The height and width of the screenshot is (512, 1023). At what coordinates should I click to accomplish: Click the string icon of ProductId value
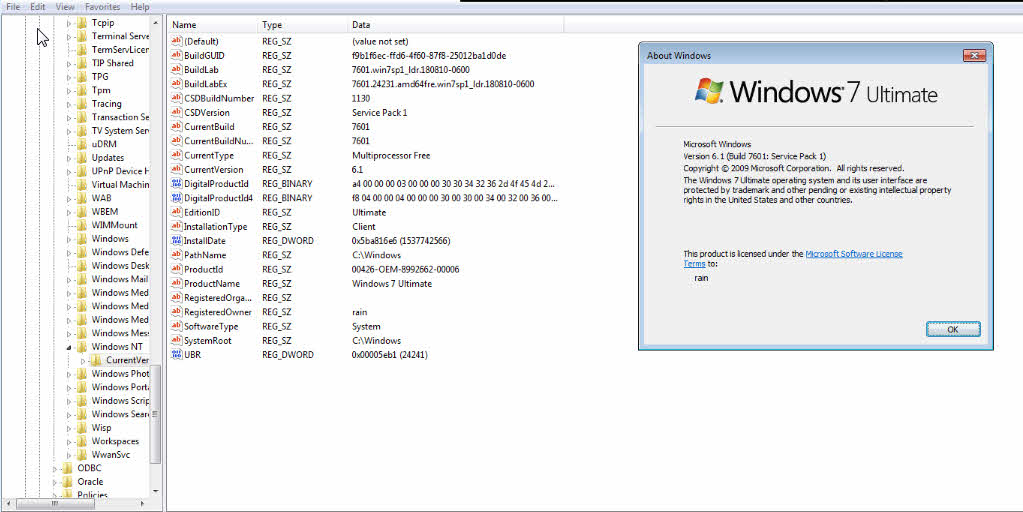click(x=176, y=269)
